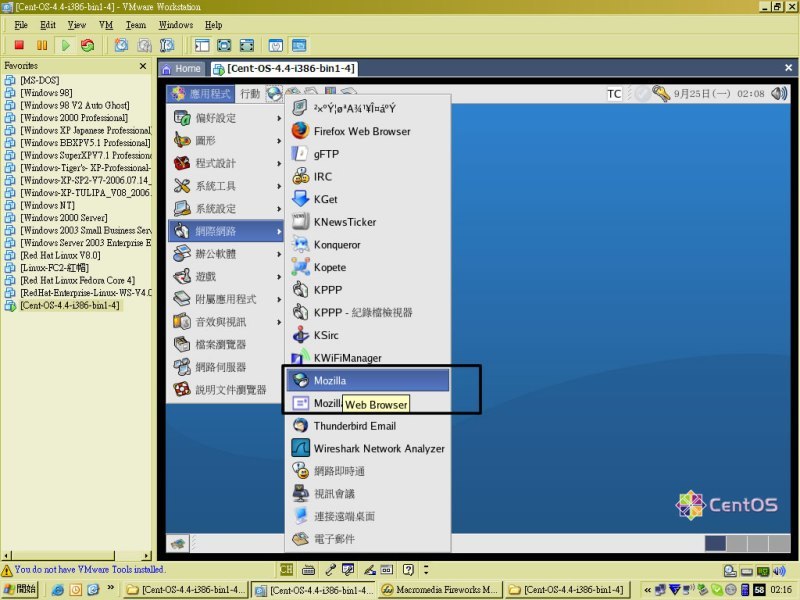Screen dimensions: 800x600
Task: Close the Favorites panel
Action: (143, 66)
